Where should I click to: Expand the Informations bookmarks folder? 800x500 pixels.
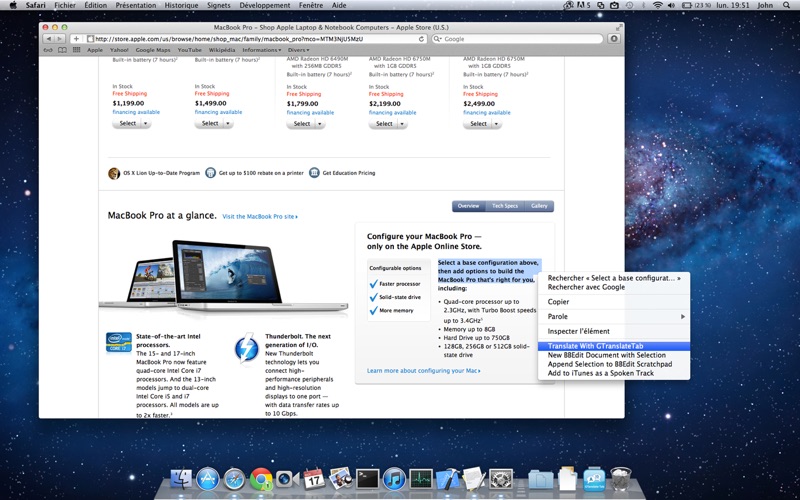click(x=262, y=50)
